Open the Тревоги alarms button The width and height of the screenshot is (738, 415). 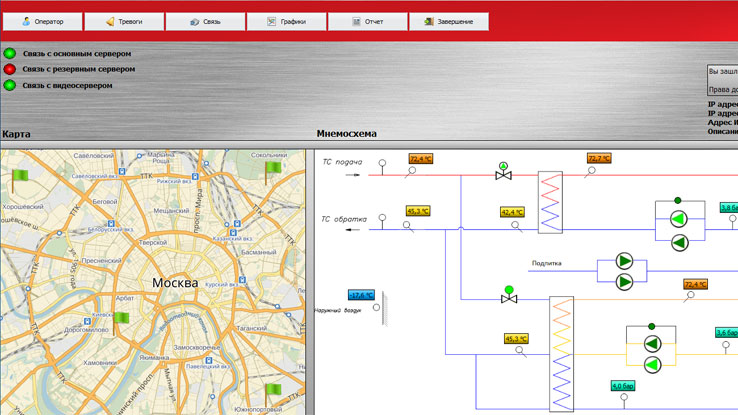[x=124, y=22]
